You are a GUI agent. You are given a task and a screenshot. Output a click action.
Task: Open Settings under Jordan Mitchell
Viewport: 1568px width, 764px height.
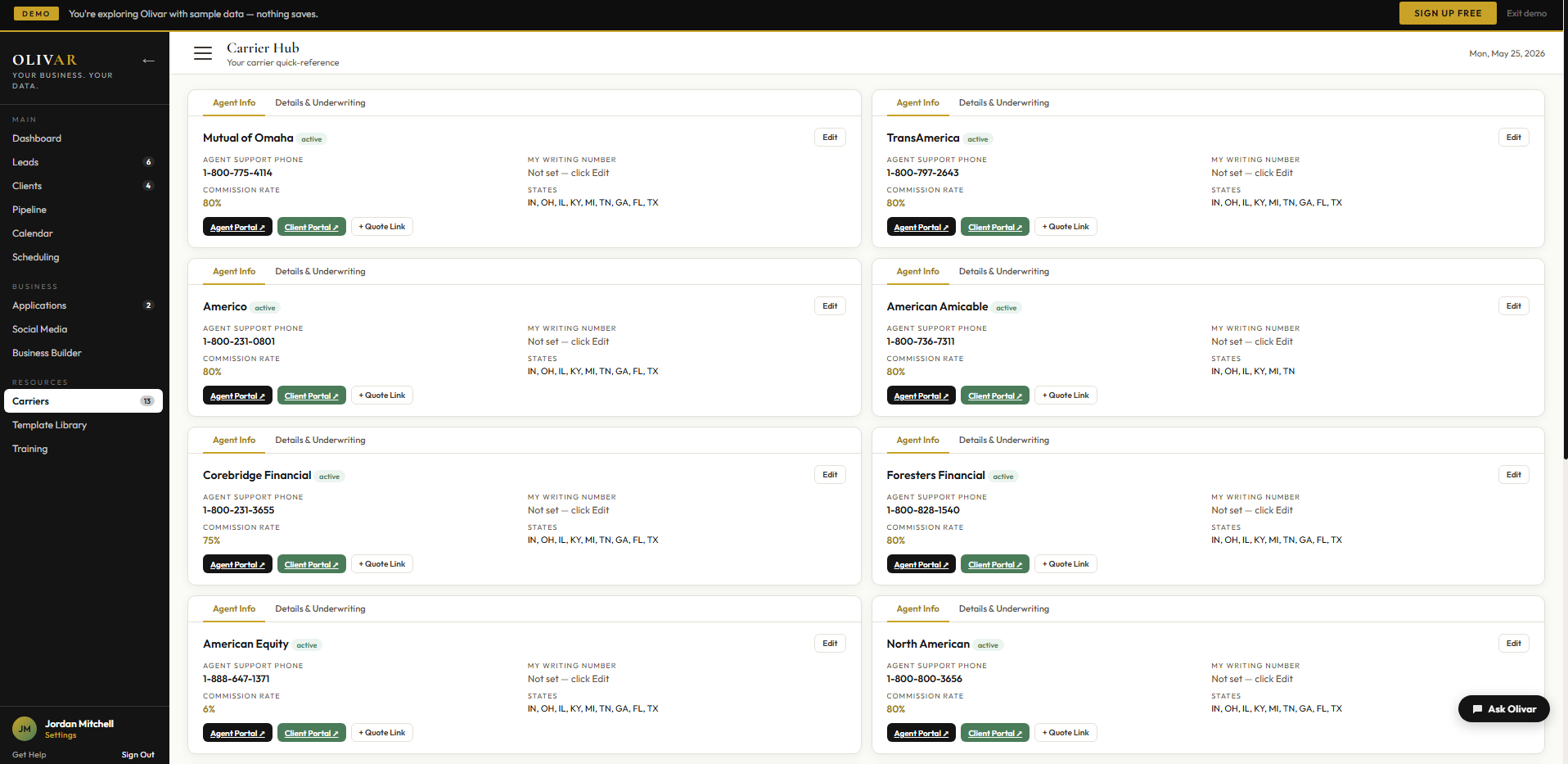pyautogui.click(x=61, y=735)
